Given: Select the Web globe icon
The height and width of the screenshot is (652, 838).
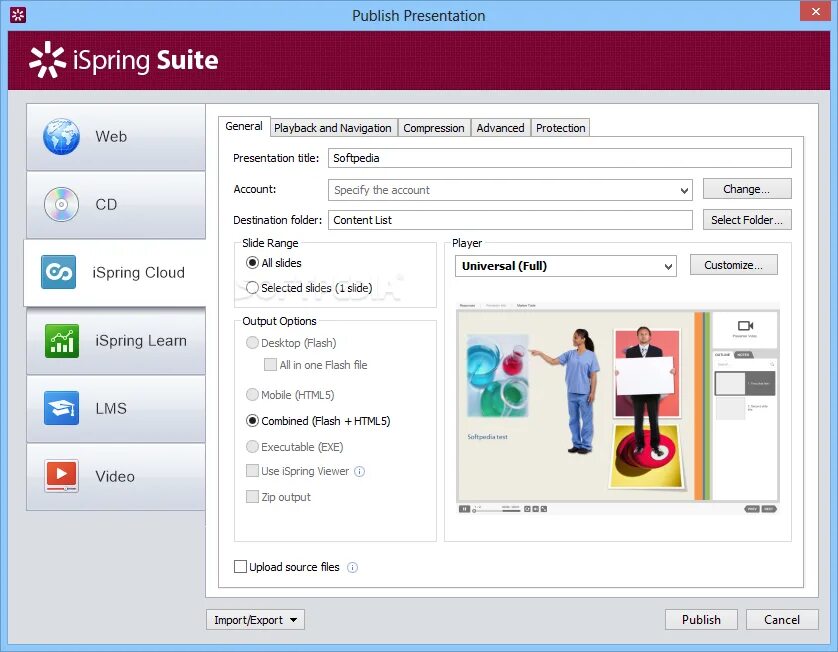Looking at the screenshot, I should 61,136.
